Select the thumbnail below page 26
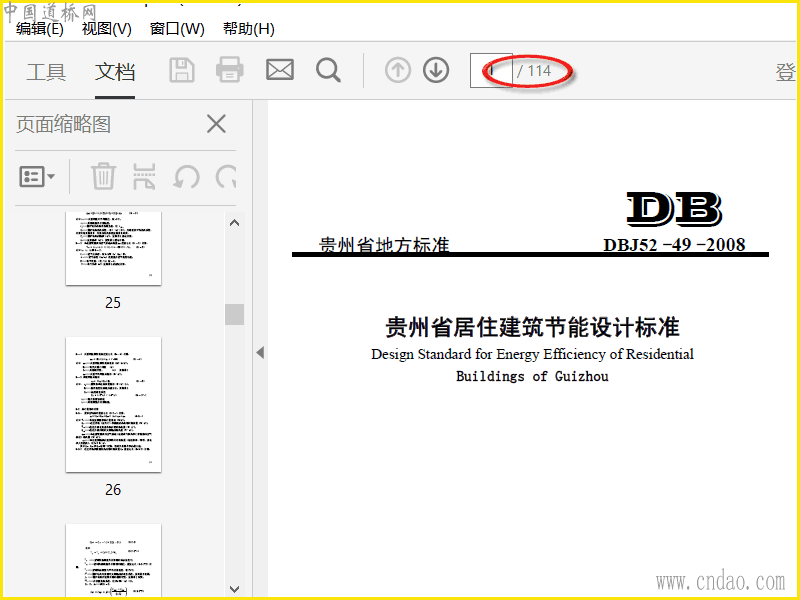The width and height of the screenshot is (800, 600). point(113,560)
